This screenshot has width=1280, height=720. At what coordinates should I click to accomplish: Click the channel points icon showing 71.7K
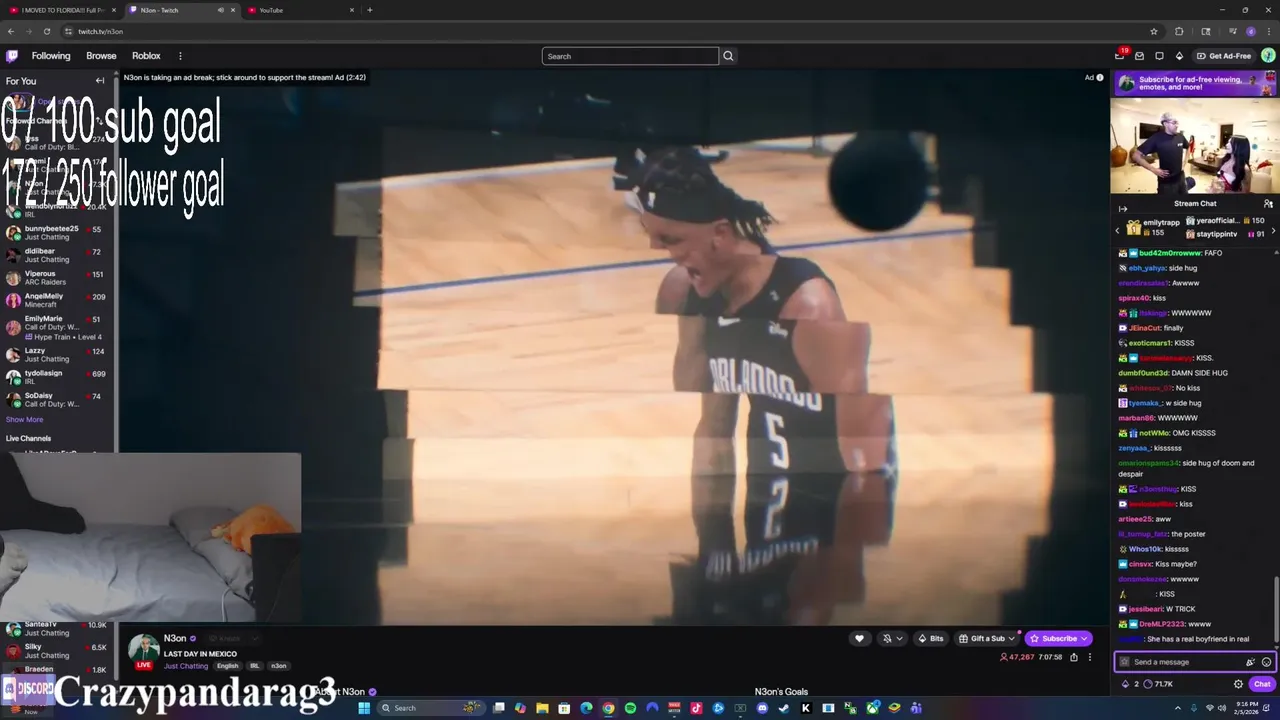(x=1148, y=684)
